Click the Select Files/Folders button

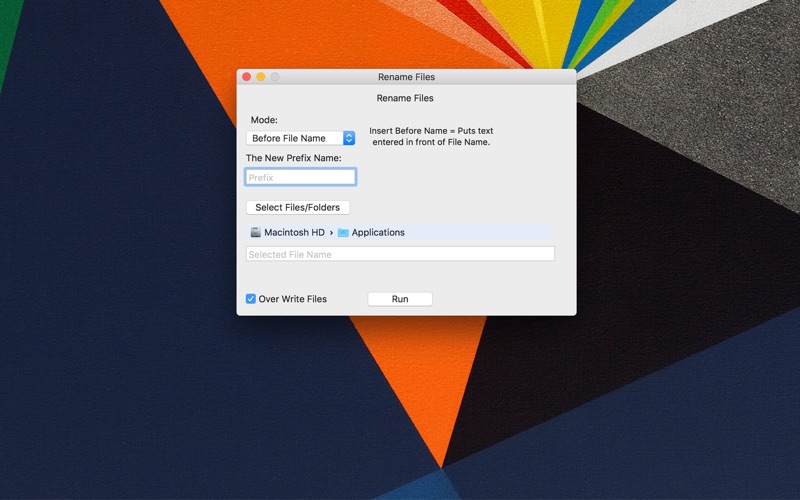[298, 208]
